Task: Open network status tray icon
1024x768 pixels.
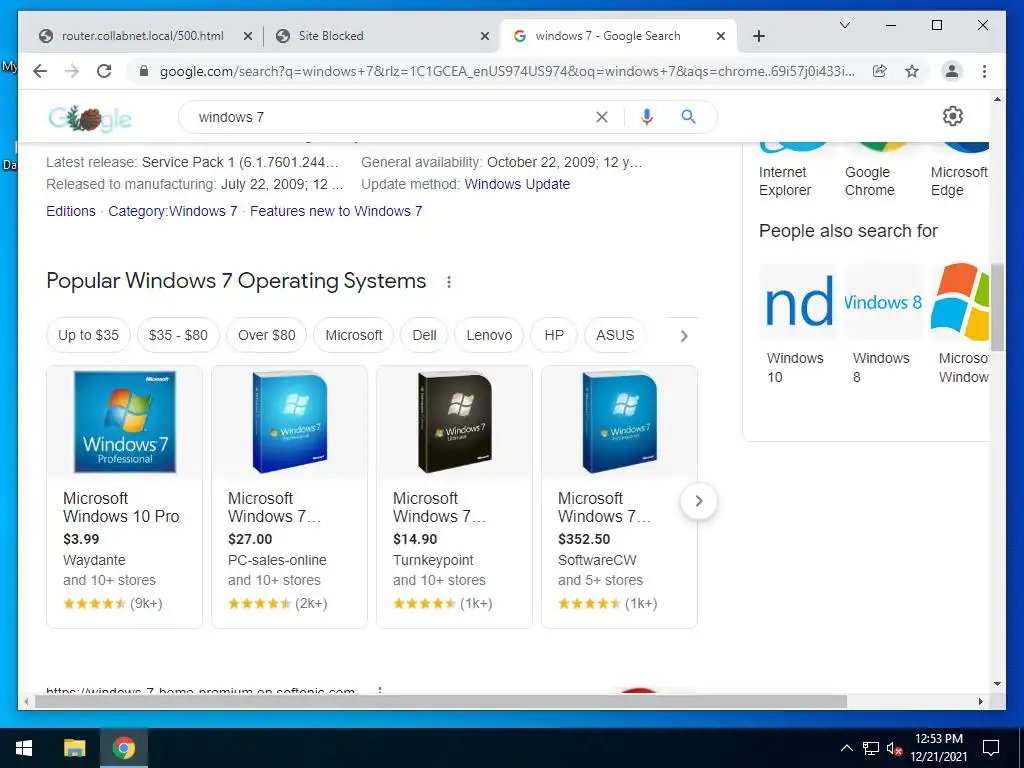Action: (871, 748)
